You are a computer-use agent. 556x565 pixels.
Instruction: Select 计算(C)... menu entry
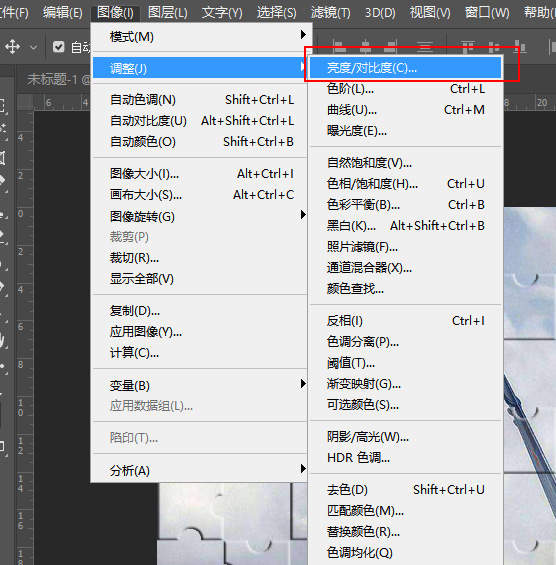tap(200, 352)
